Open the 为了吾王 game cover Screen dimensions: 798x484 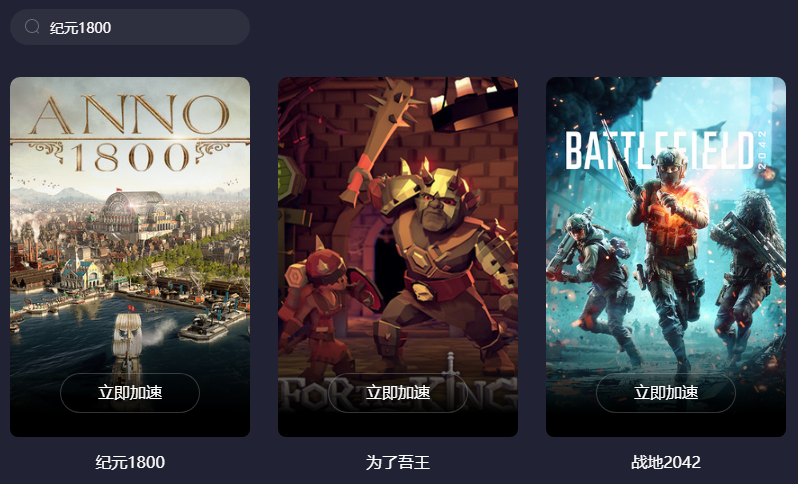[x=397, y=257]
